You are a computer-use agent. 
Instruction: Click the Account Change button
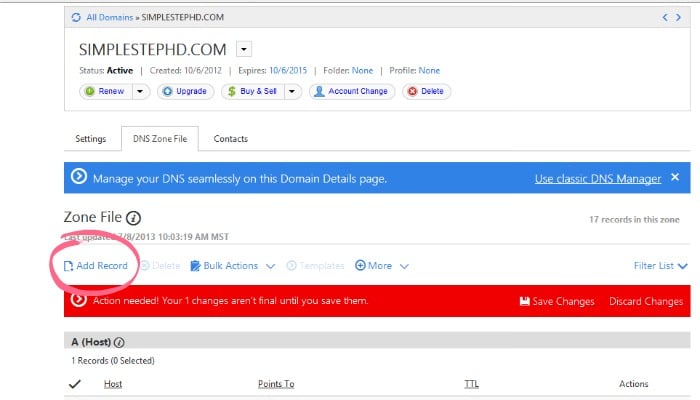[x=352, y=91]
